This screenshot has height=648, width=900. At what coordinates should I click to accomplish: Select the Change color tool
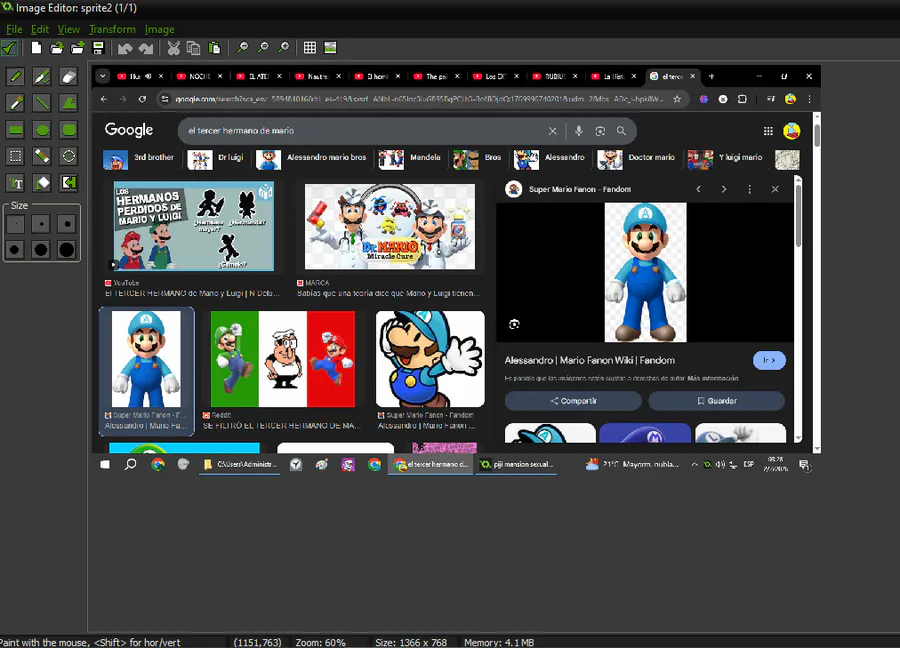(x=68, y=183)
